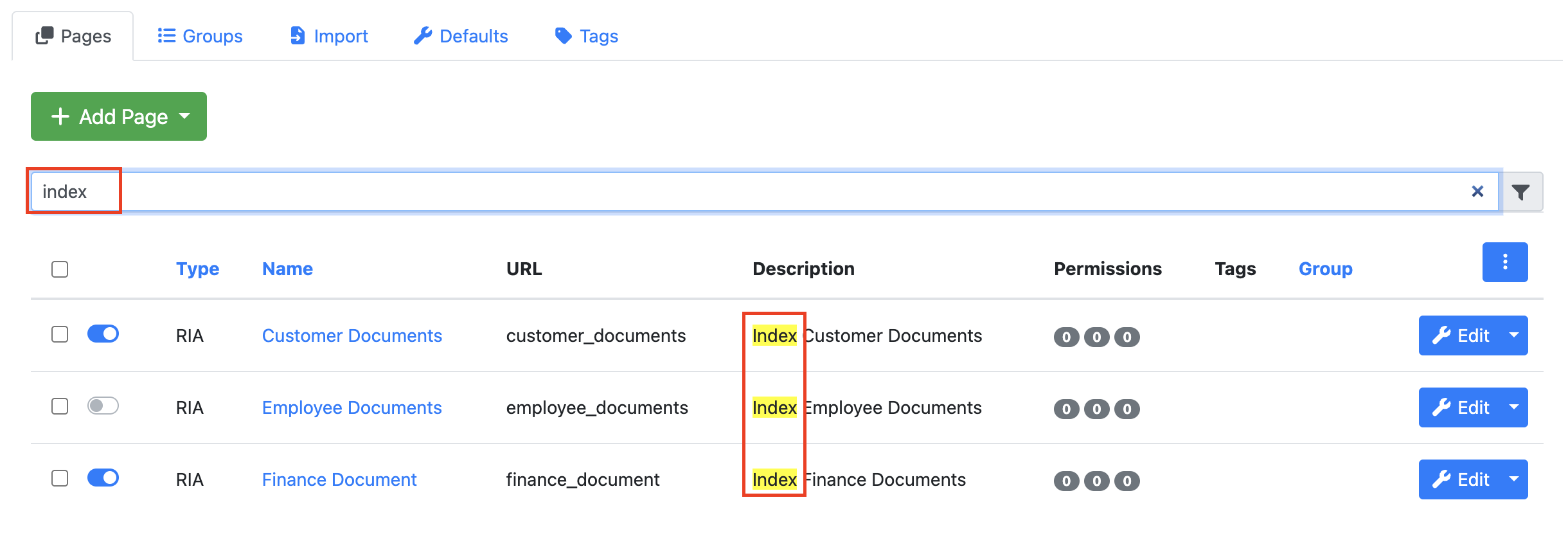Check the Finance Document row checkbox
The width and height of the screenshot is (1568, 554).
(x=60, y=478)
